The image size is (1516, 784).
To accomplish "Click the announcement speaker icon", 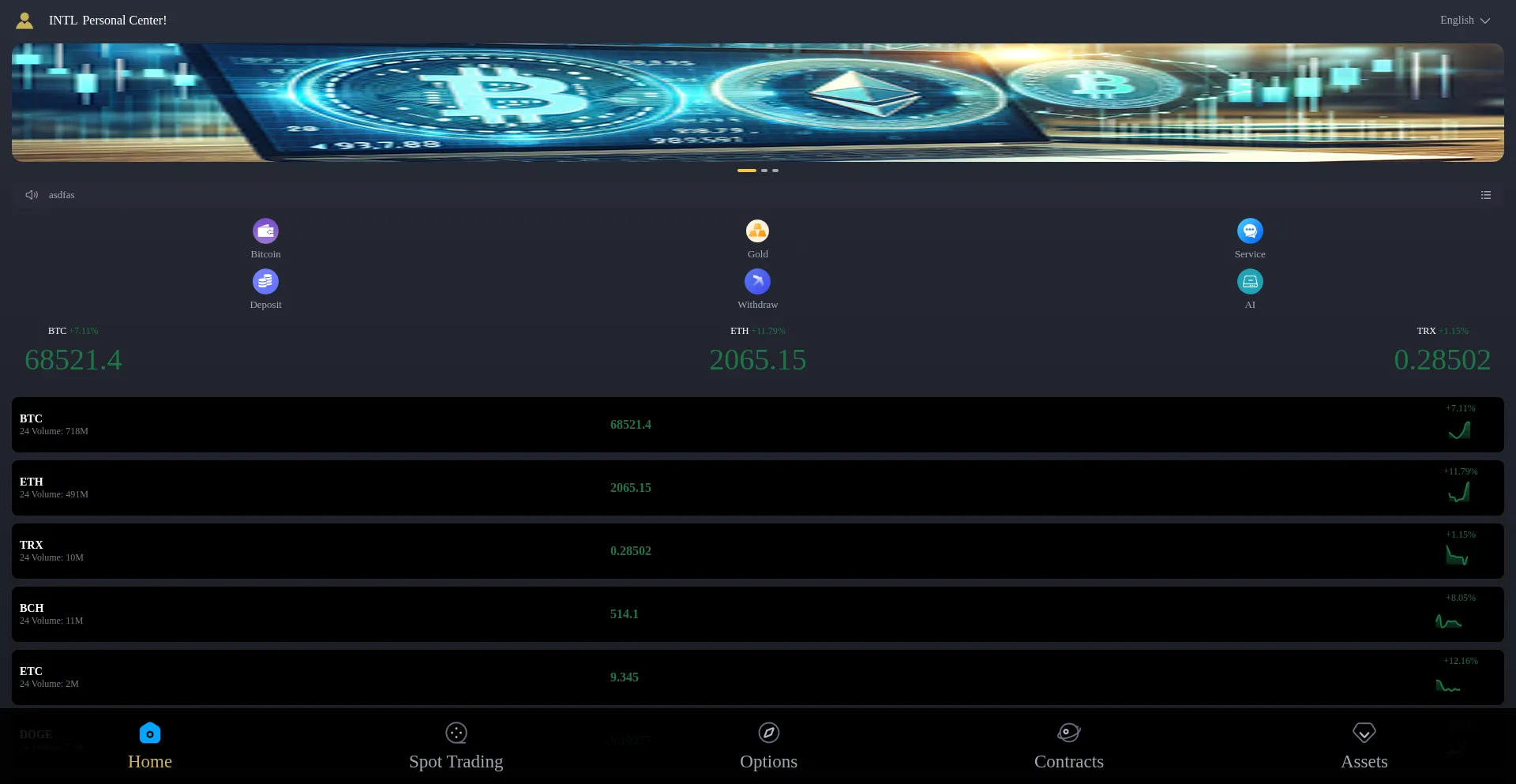I will (32, 195).
